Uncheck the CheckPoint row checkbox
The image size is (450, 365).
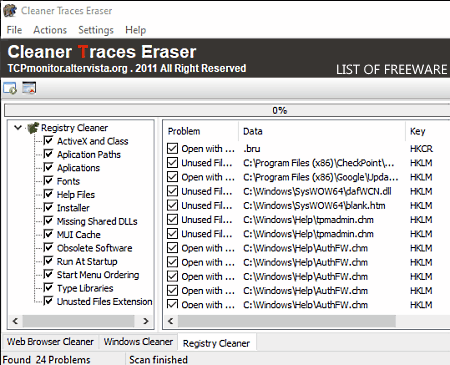click(172, 163)
